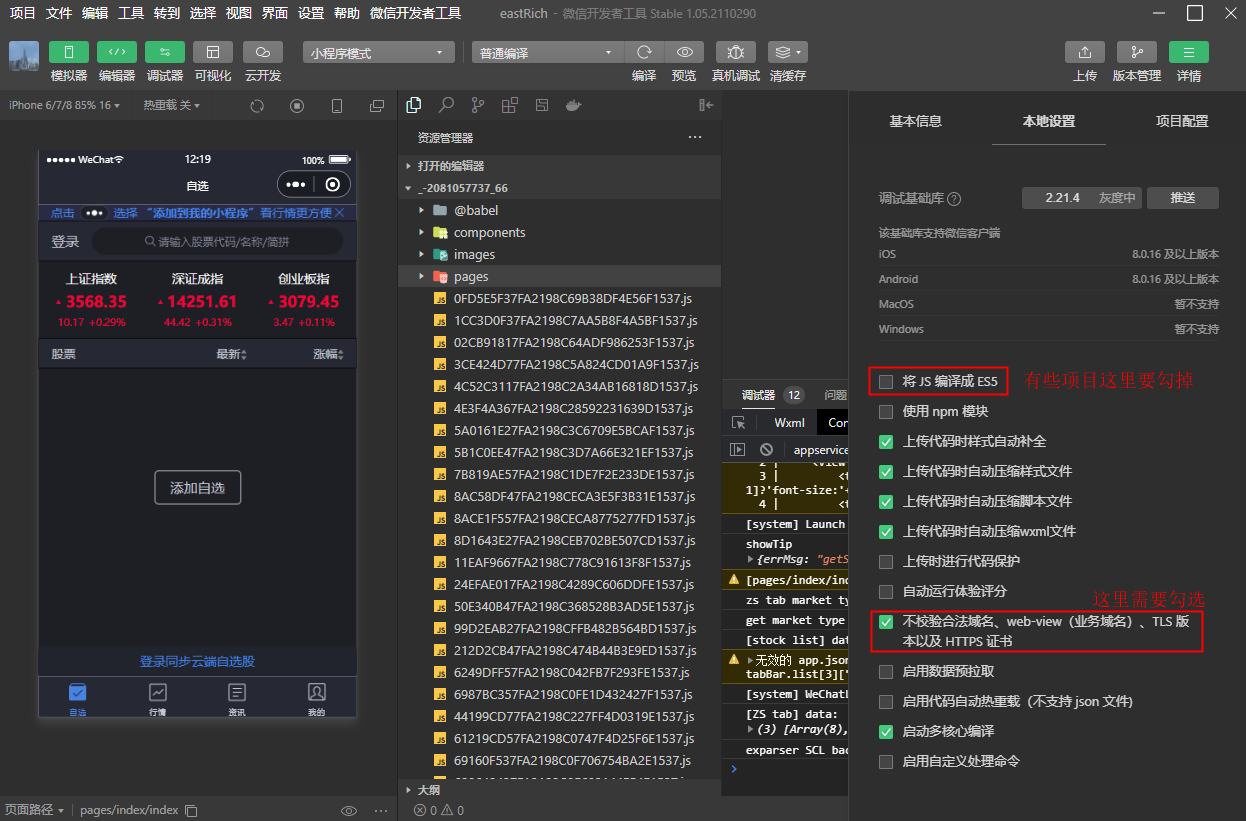Open the 页面路径 dropdown in status bar
Viewport: 1246px width, 821px height.
tap(35, 810)
